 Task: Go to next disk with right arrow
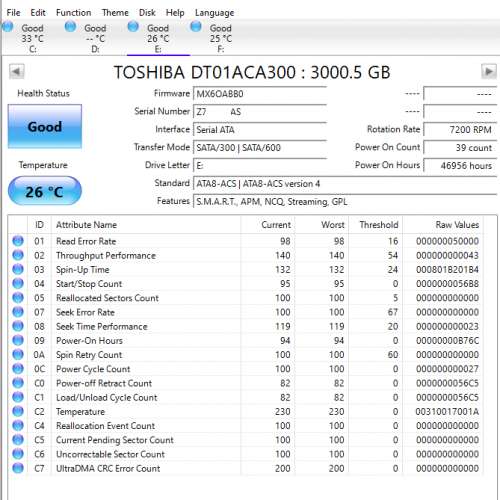489,71
